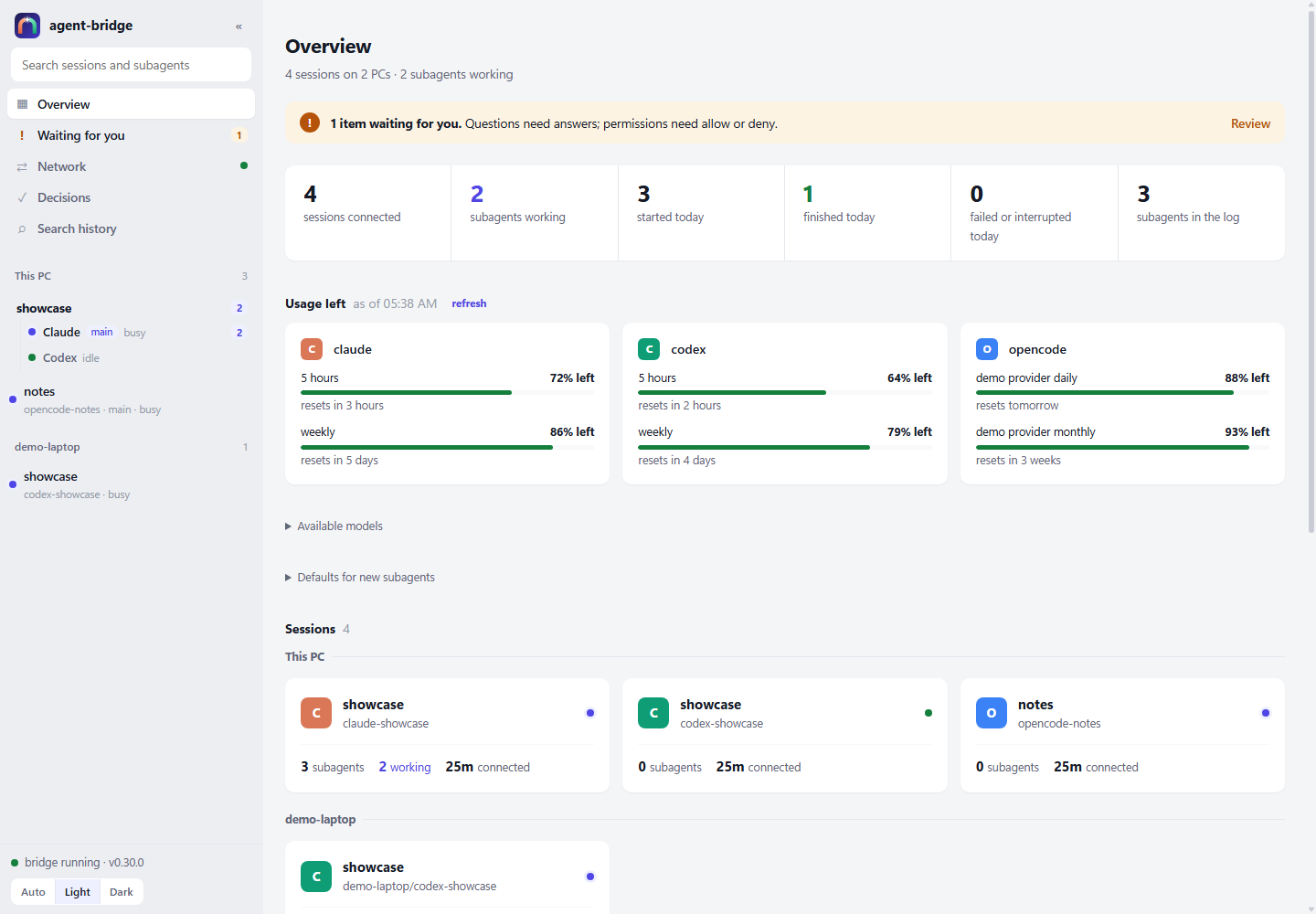Click the claude usage card icon
Image resolution: width=1316 pixels, height=914 pixels.
pos(312,349)
